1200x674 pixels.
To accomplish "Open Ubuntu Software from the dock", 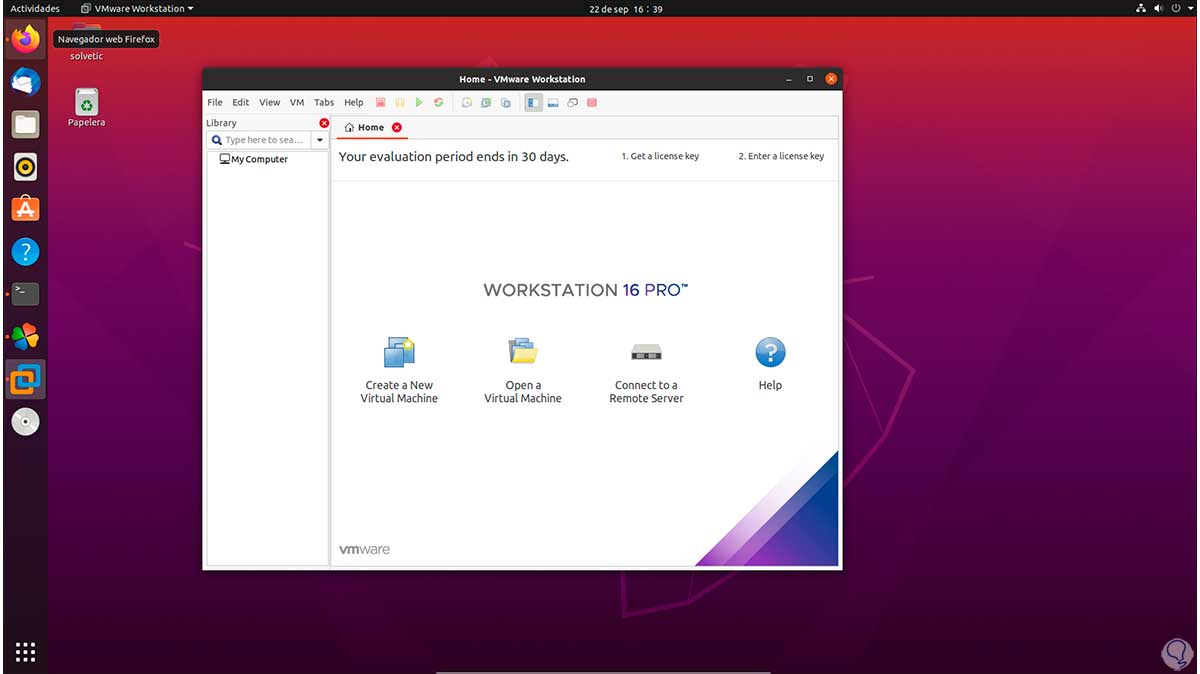I will (x=25, y=209).
